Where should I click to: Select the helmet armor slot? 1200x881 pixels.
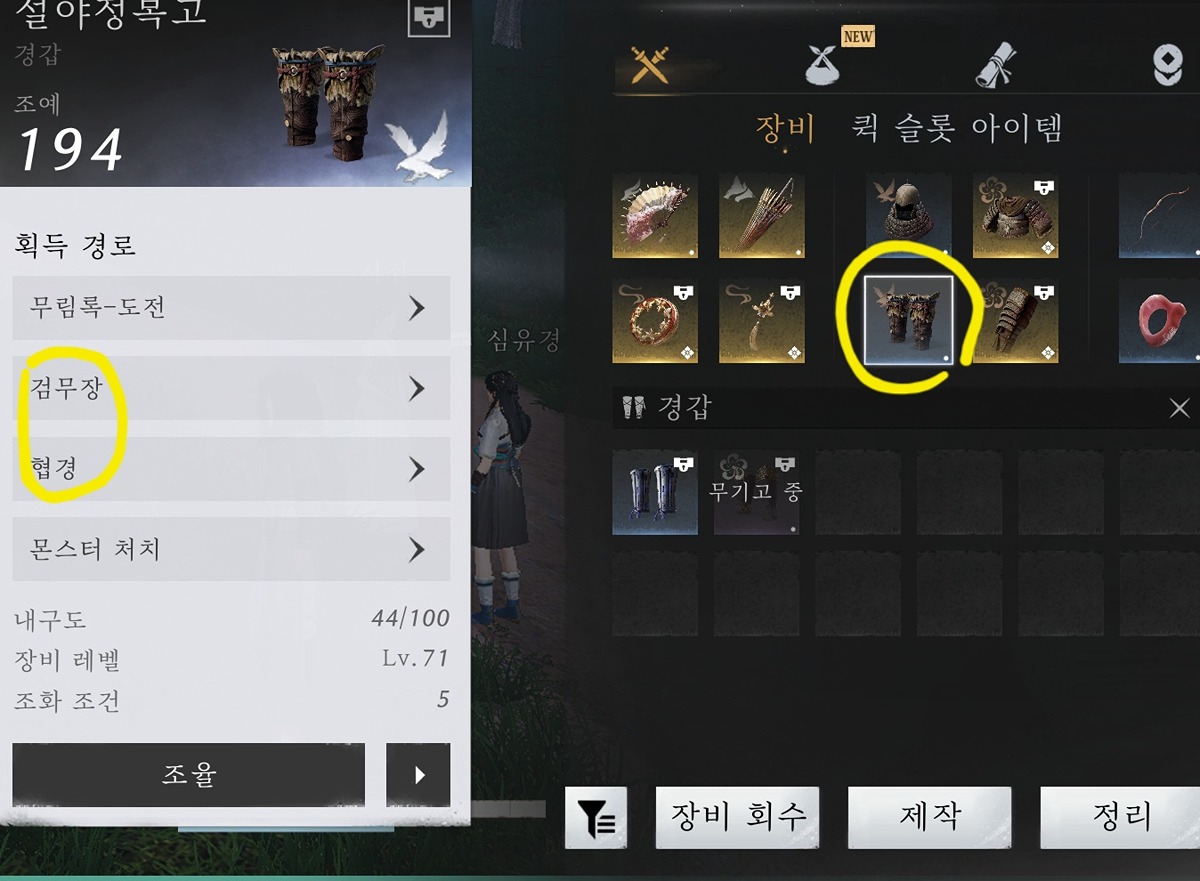point(908,216)
